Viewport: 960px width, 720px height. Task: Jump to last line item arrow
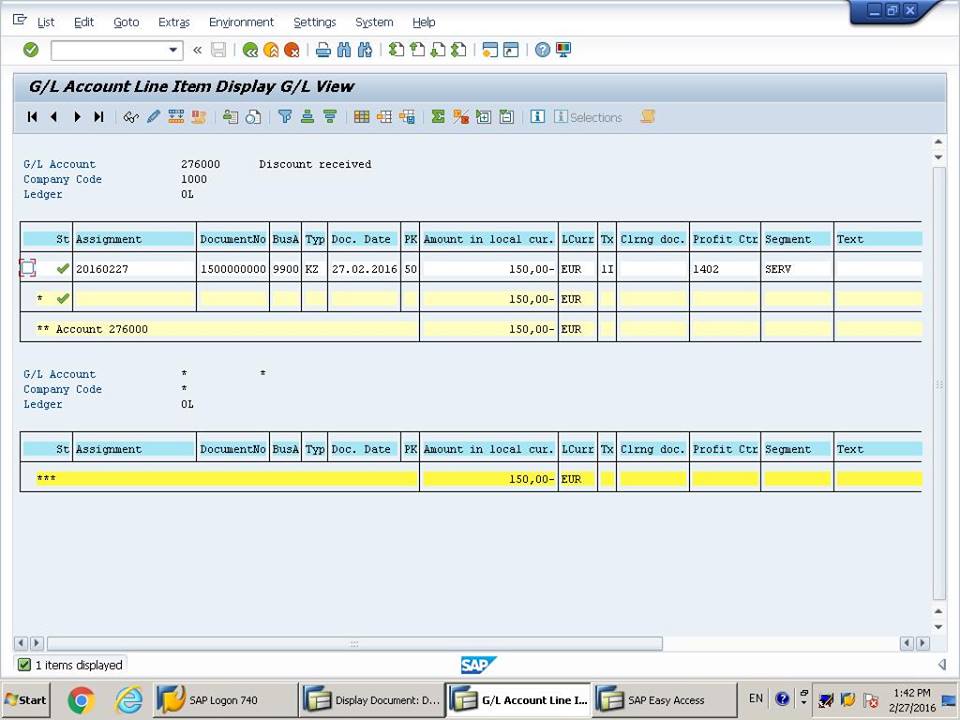coord(99,117)
